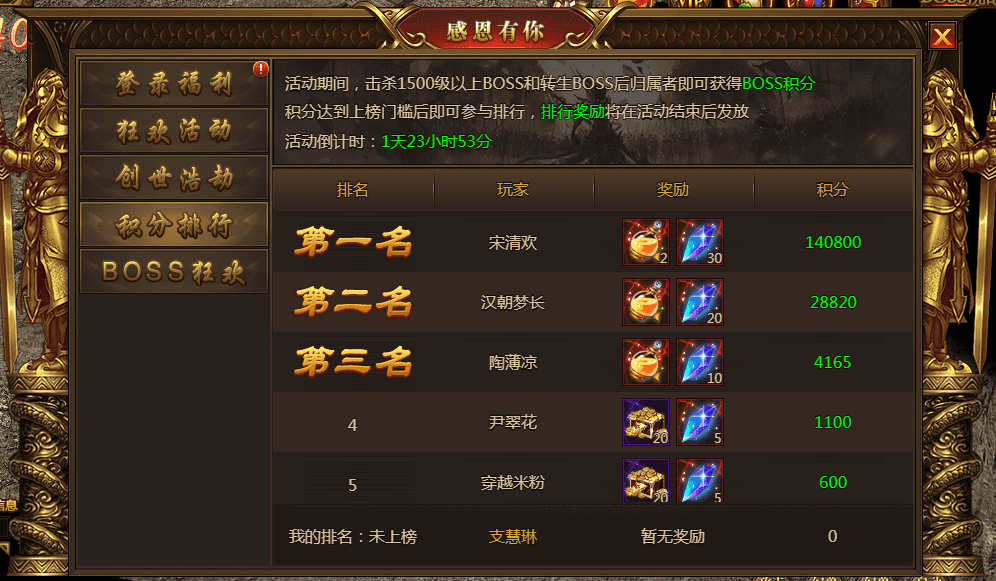The height and width of the screenshot is (581, 996).
Task: Click player name 汉朝梦长 in rankings
Action: [x=513, y=302]
